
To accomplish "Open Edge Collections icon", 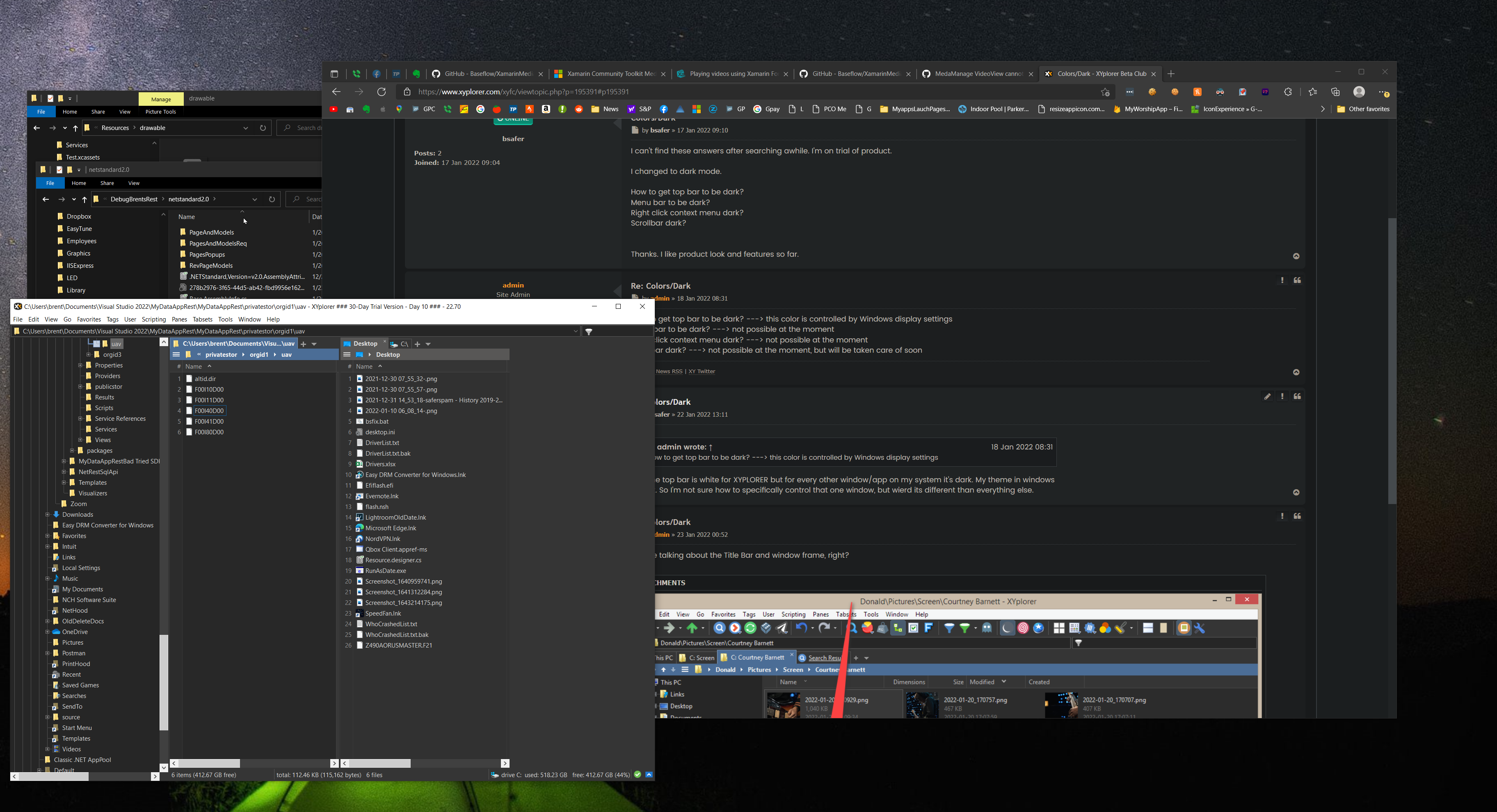I will [1335, 92].
